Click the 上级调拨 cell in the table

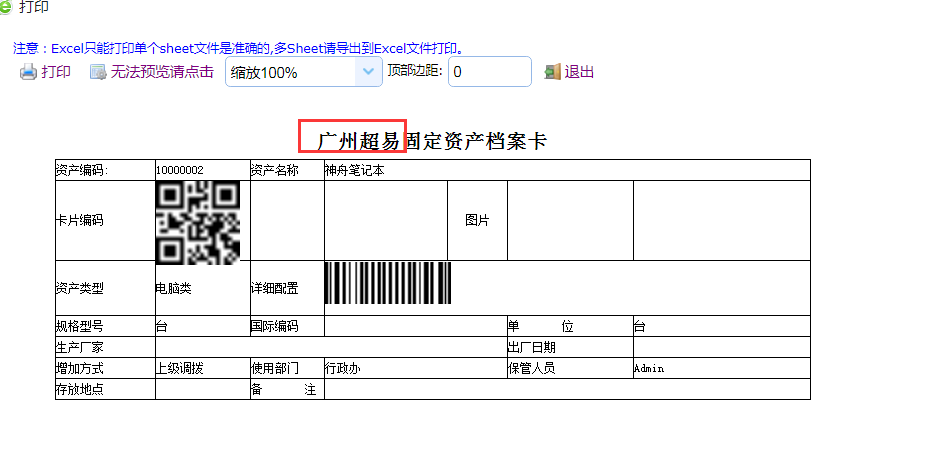[180, 368]
